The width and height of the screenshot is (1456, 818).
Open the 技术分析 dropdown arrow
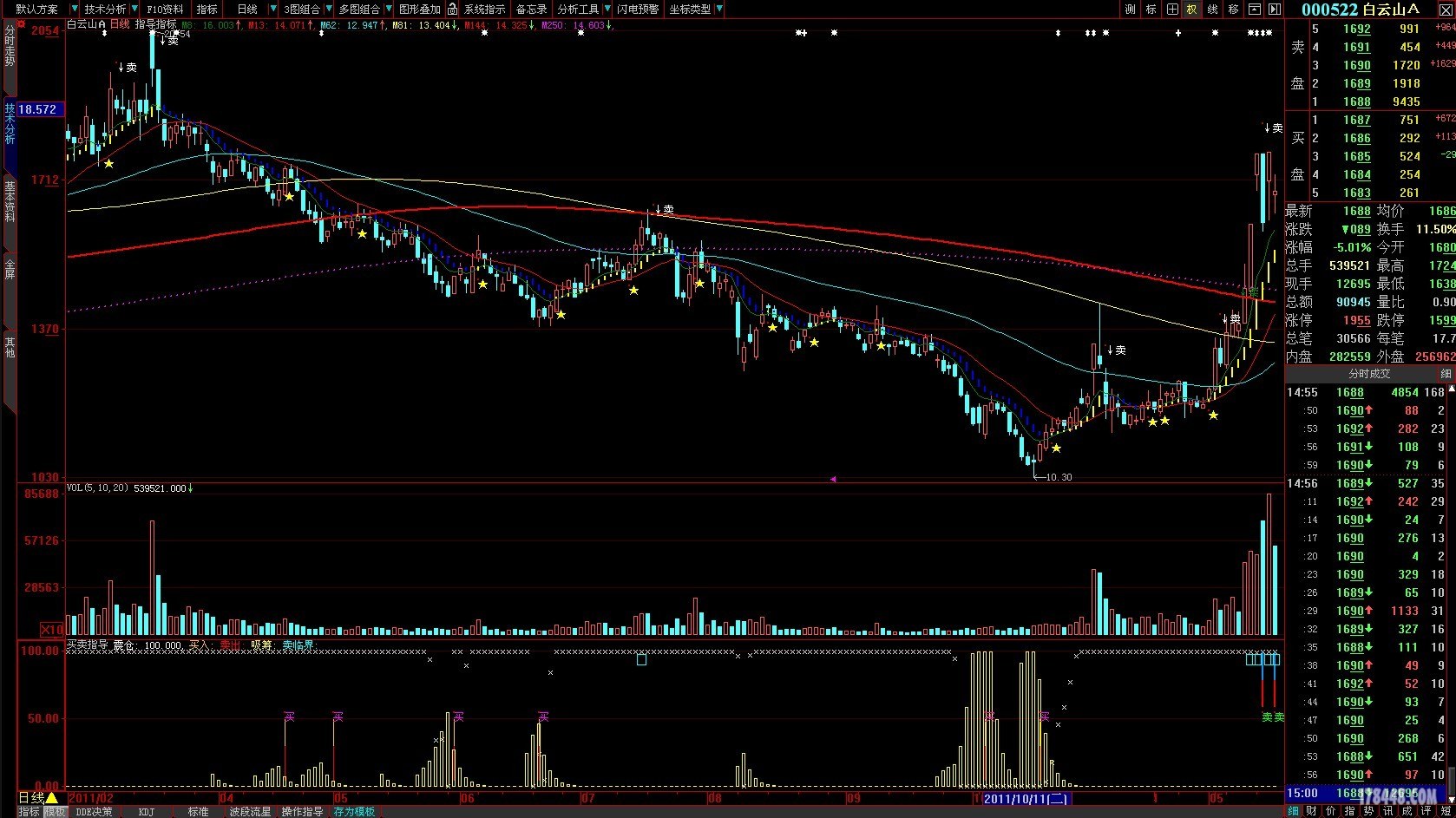[x=134, y=9]
